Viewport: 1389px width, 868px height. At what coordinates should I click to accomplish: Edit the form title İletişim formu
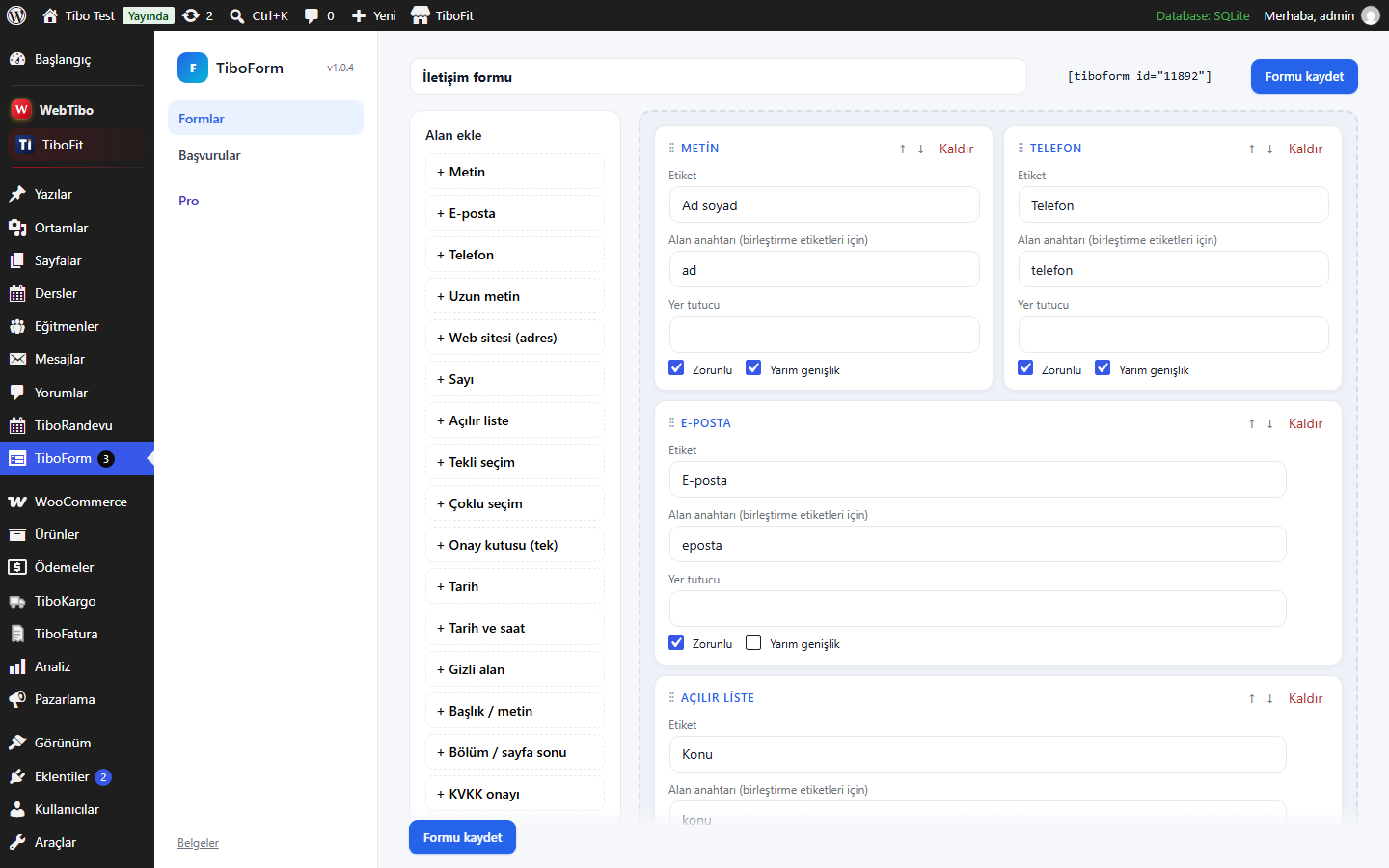pos(719,76)
